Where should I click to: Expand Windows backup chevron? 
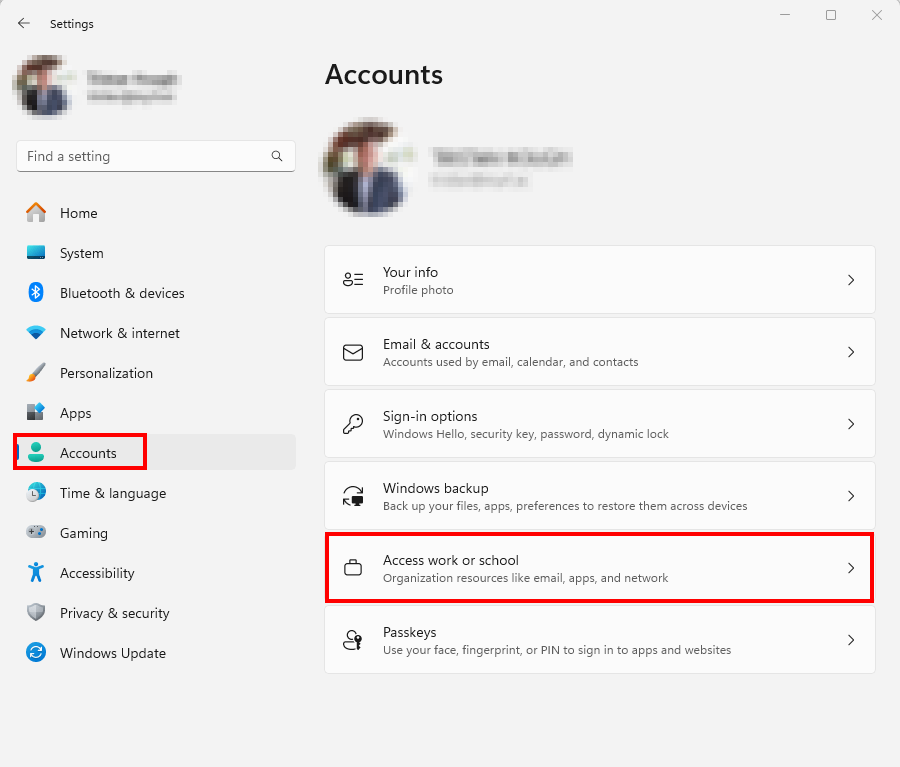pos(851,496)
